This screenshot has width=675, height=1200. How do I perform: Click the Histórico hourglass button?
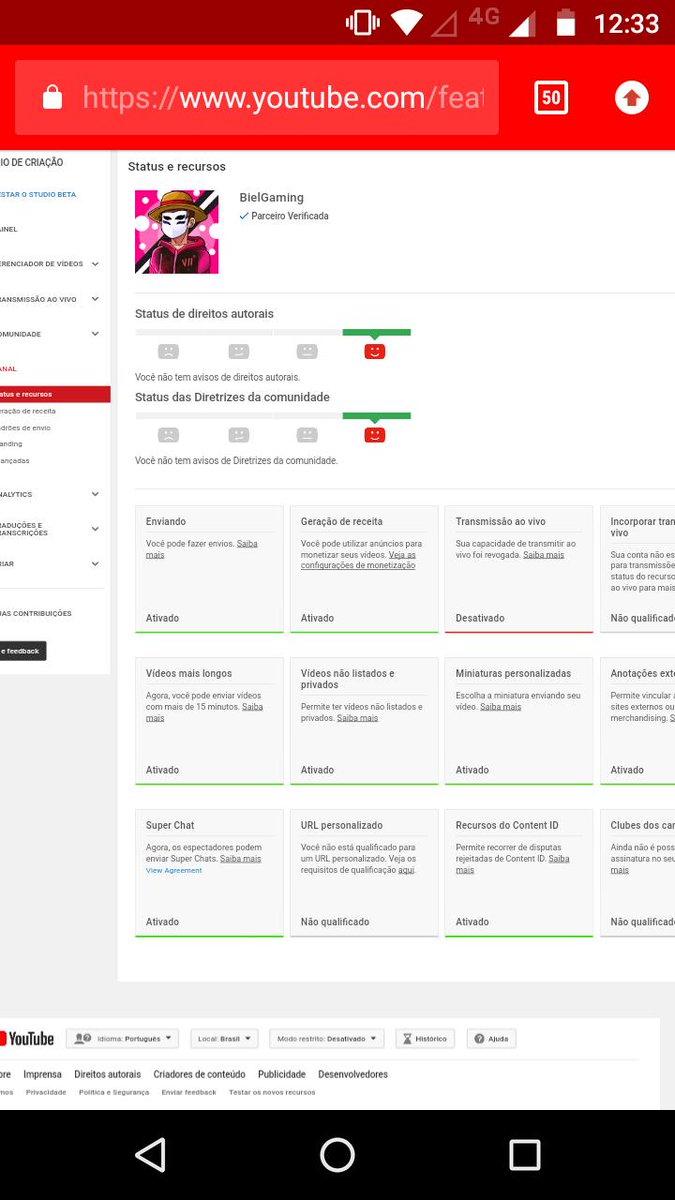[x=424, y=1039]
